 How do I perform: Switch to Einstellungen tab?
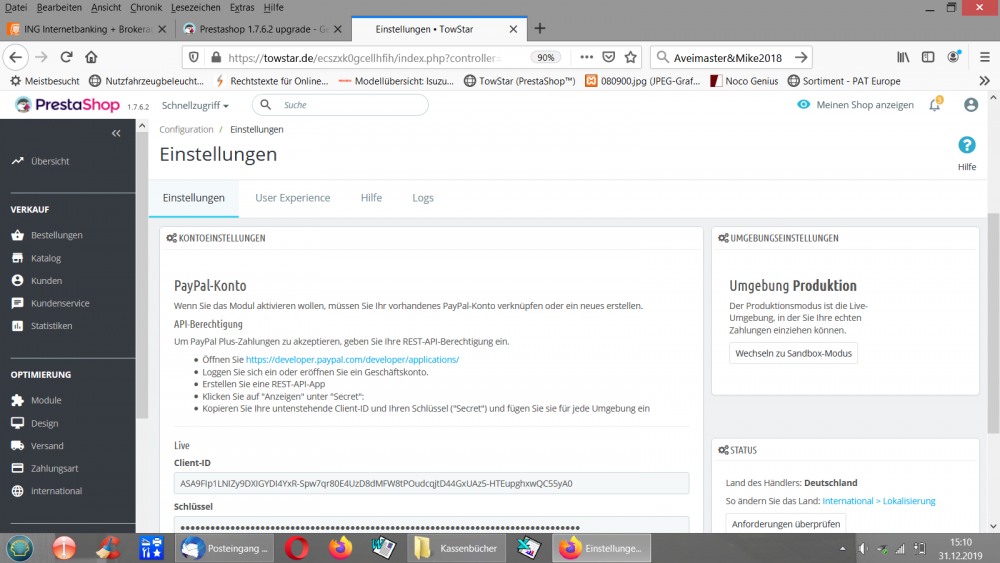[194, 198]
